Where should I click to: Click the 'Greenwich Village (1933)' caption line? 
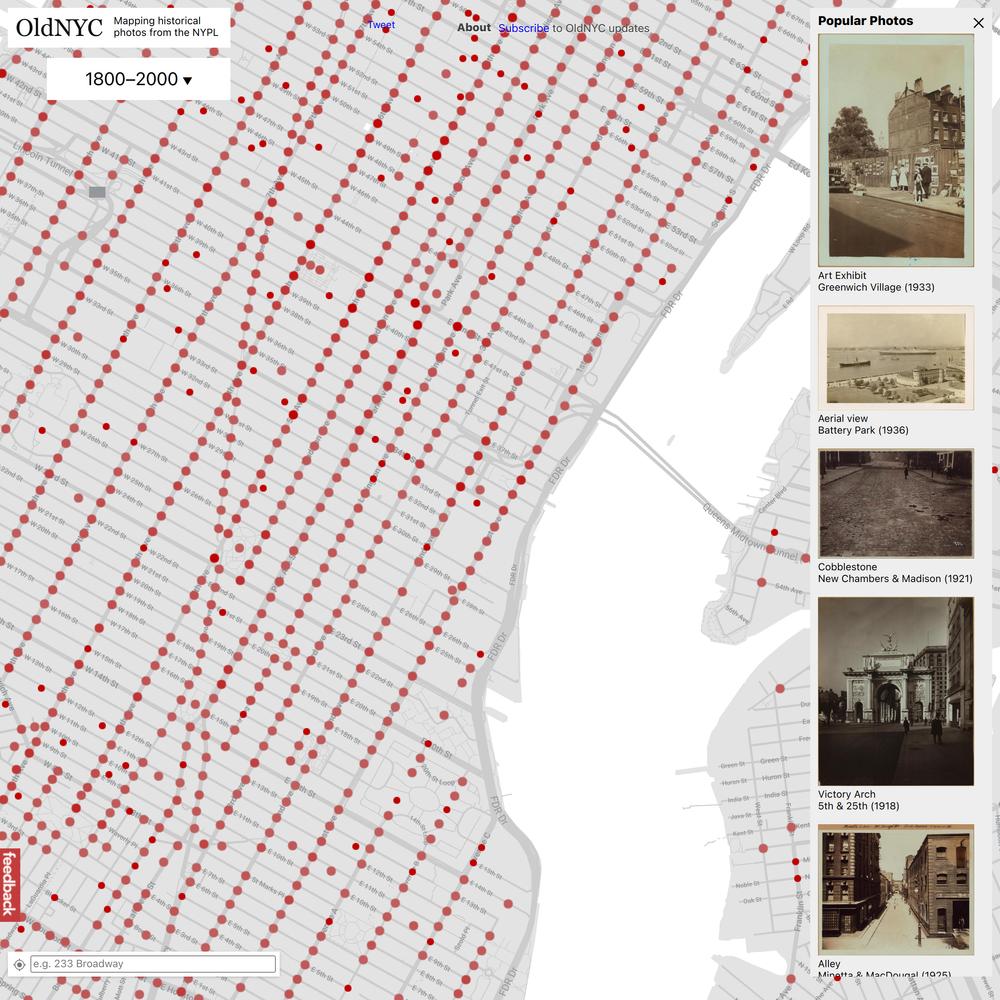(x=876, y=288)
